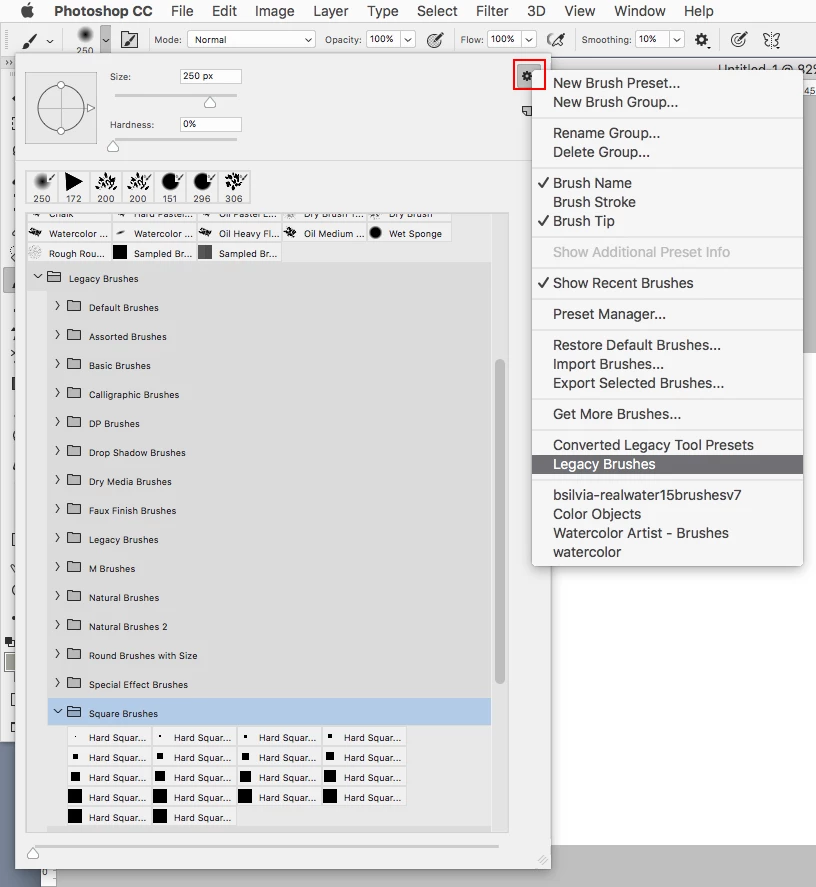Screen dimensions: 816x887
Task: Click the Hardness input field
Action: tap(211, 124)
